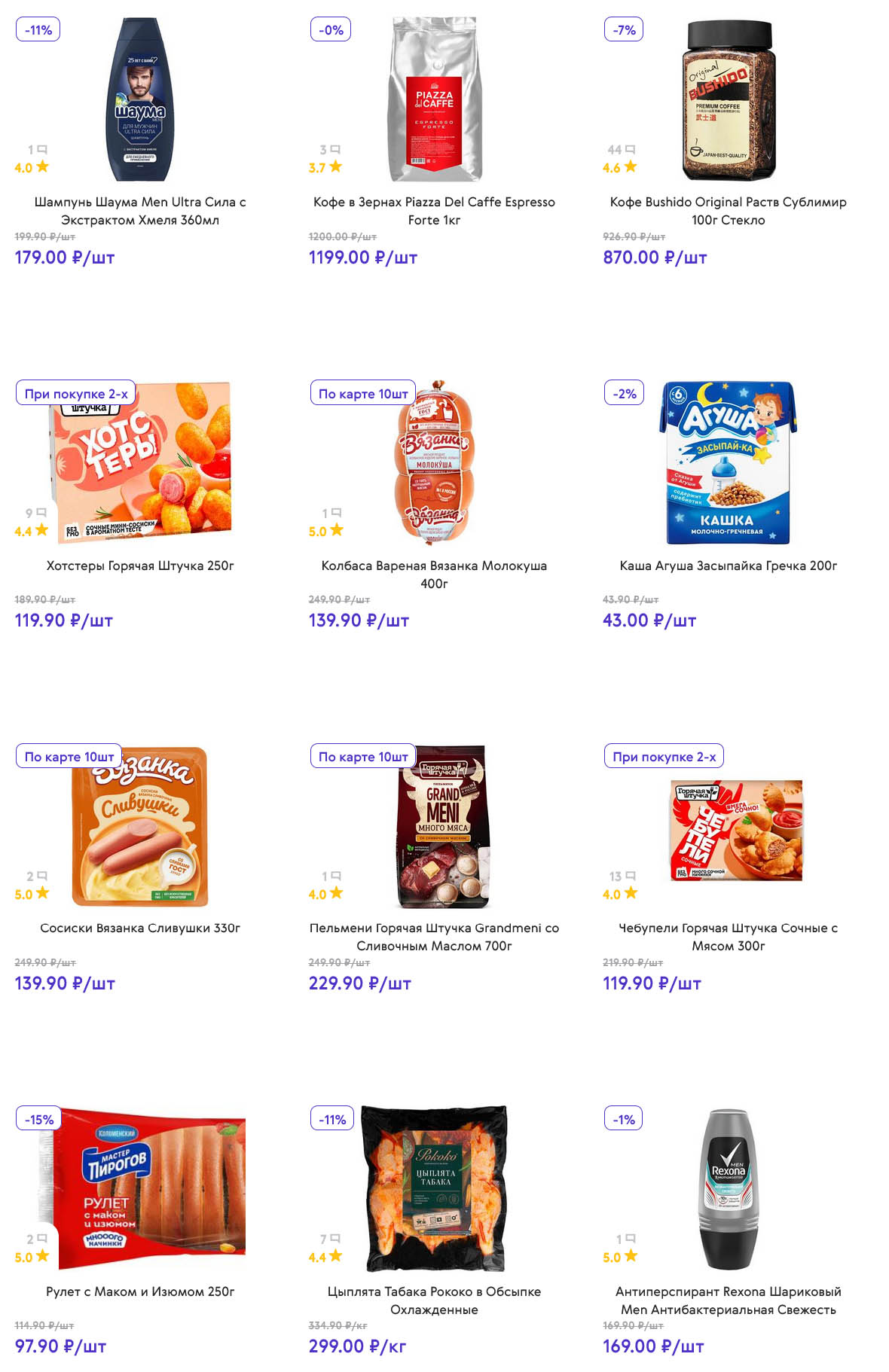Click the star icon beside Цыплята Табака rating
Screen dimensions: 889x1372
click(336, 1256)
